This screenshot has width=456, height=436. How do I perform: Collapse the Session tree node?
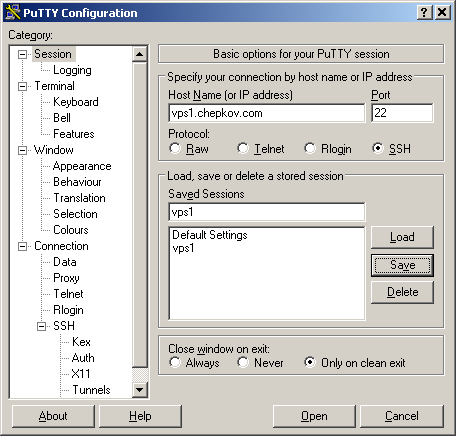(x=22, y=54)
